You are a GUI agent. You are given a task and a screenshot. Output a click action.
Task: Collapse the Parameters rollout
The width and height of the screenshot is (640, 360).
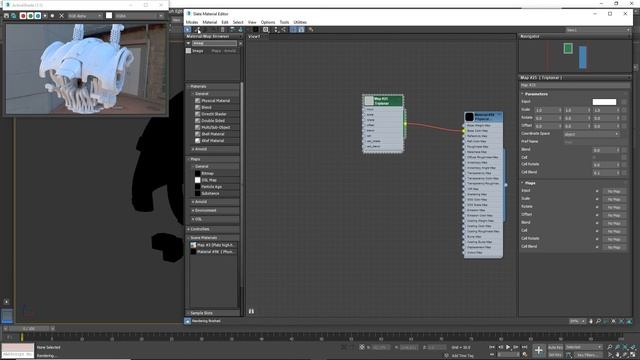(522, 94)
